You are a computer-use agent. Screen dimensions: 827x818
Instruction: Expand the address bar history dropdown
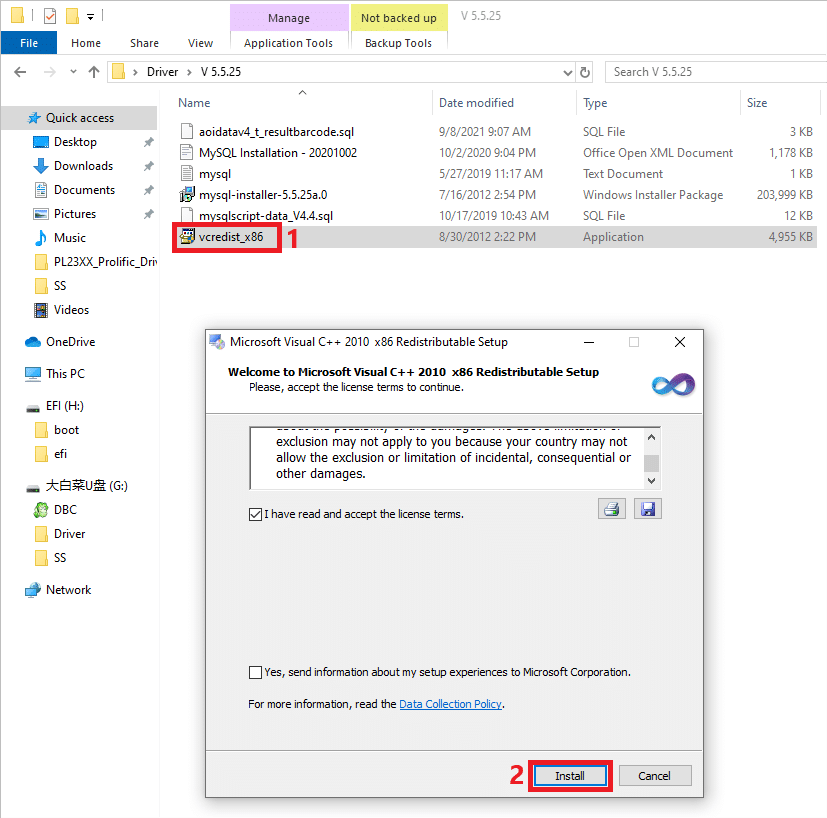[x=568, y=72]
